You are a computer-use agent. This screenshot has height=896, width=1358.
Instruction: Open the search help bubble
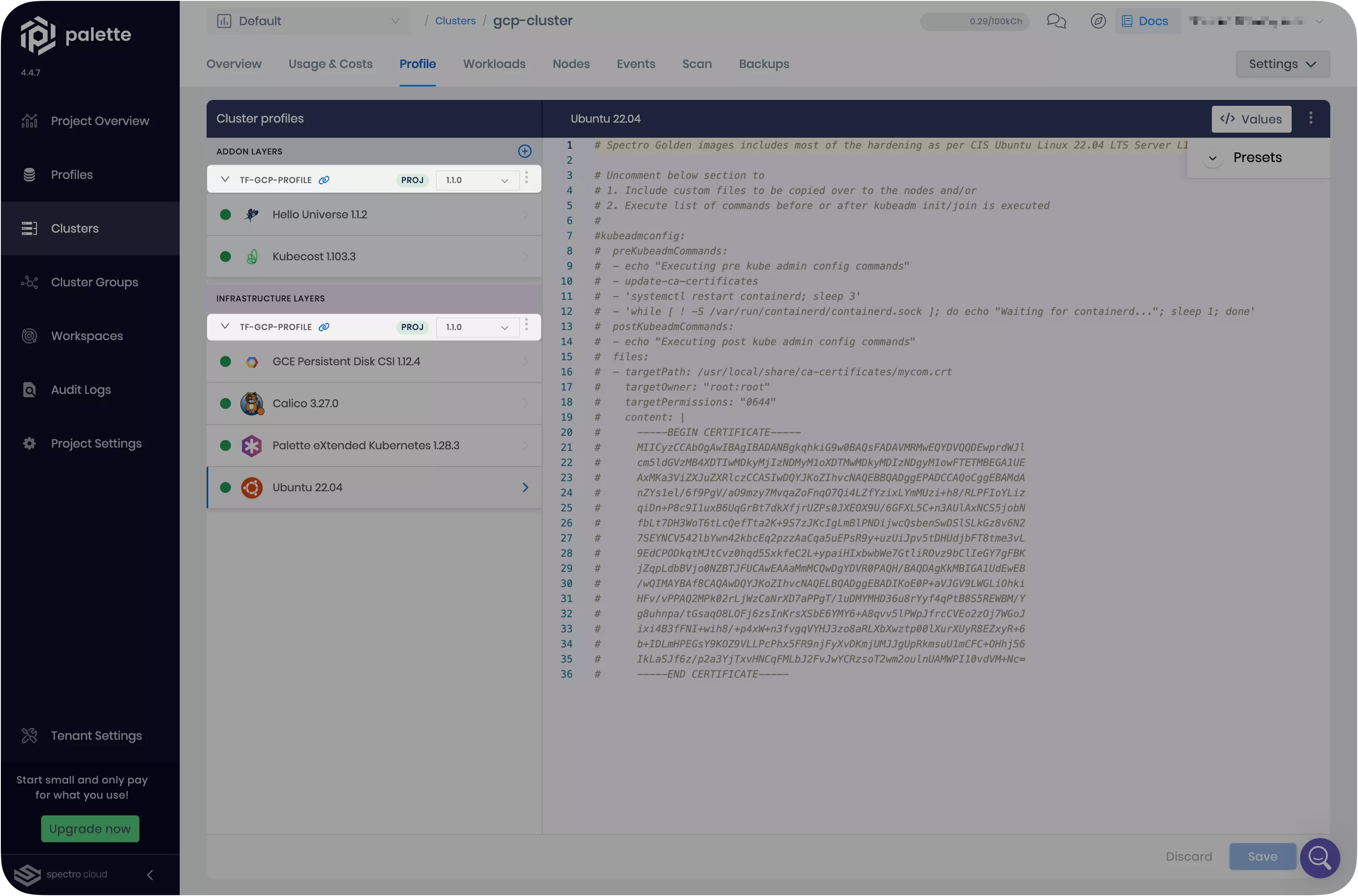click(x=1319, y=857)
